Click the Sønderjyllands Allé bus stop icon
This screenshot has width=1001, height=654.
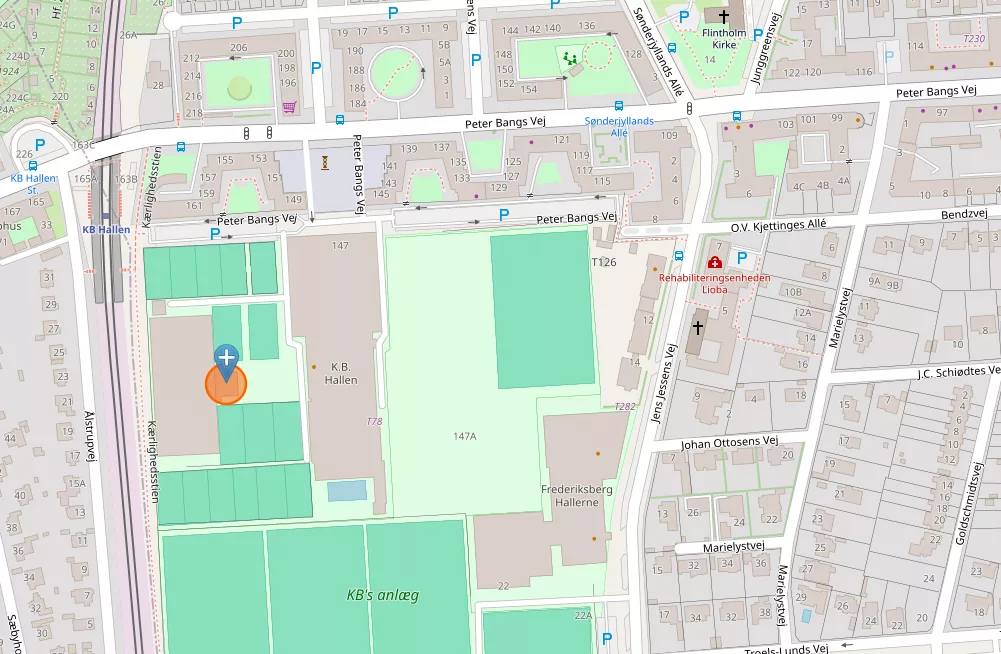coord(619,106)
